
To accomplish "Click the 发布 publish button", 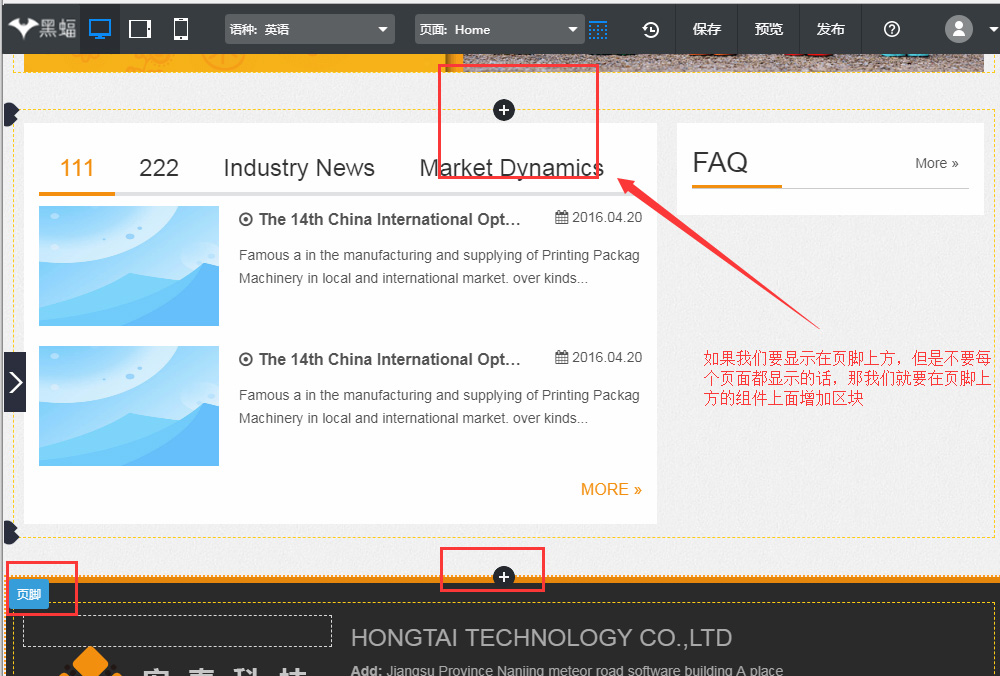I will 831,30.
